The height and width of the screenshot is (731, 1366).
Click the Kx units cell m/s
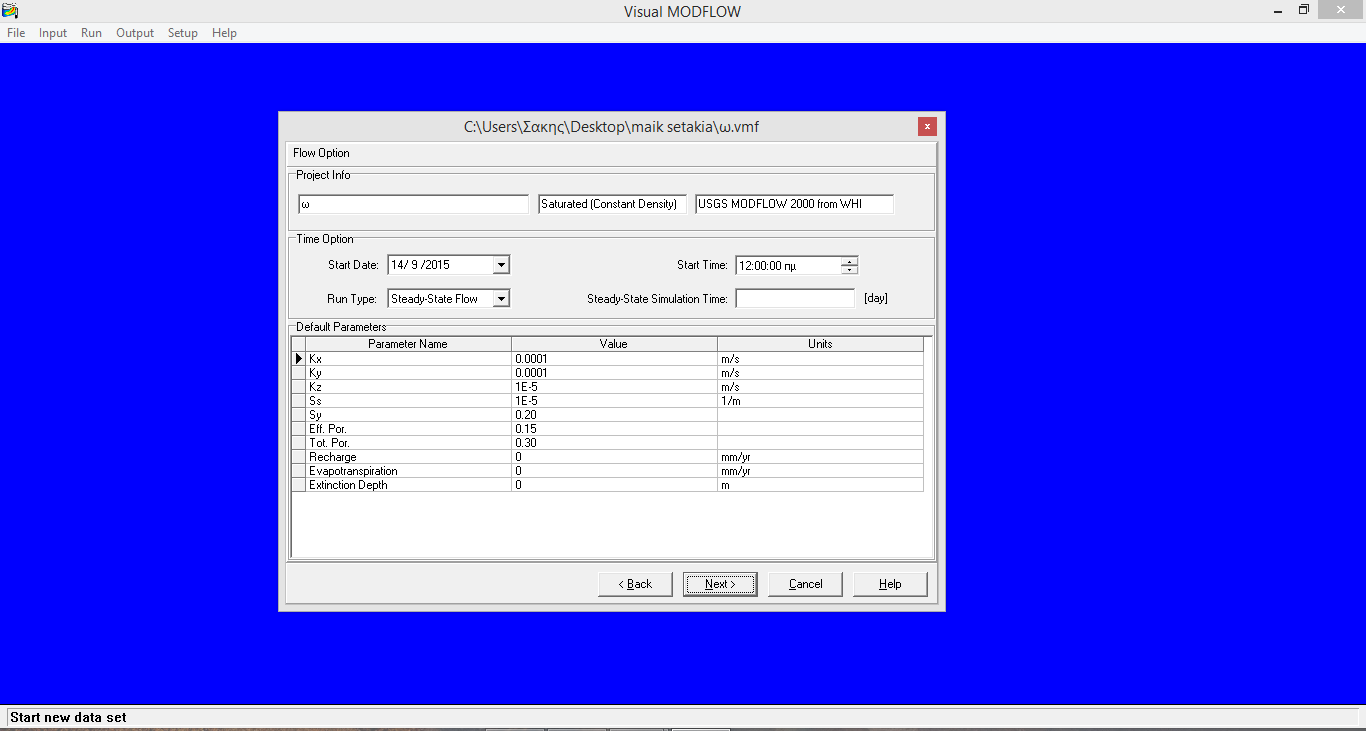(x=820, y=358)
